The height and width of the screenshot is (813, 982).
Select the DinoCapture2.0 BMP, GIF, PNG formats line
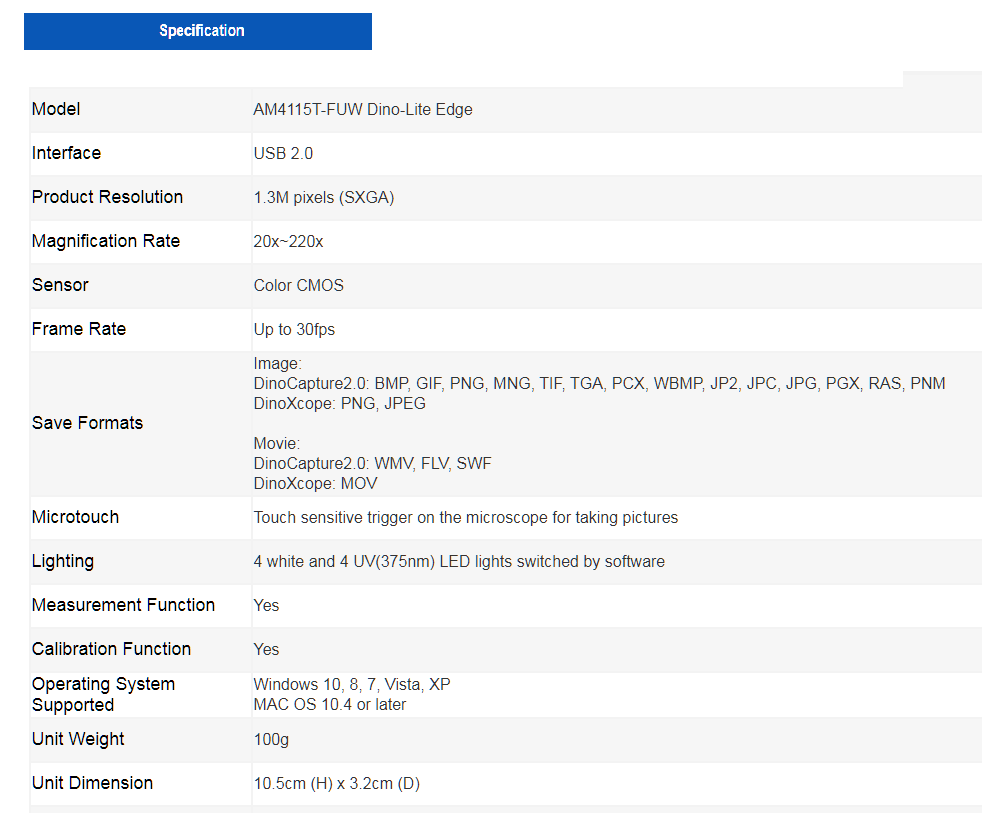tap(599, 383)
